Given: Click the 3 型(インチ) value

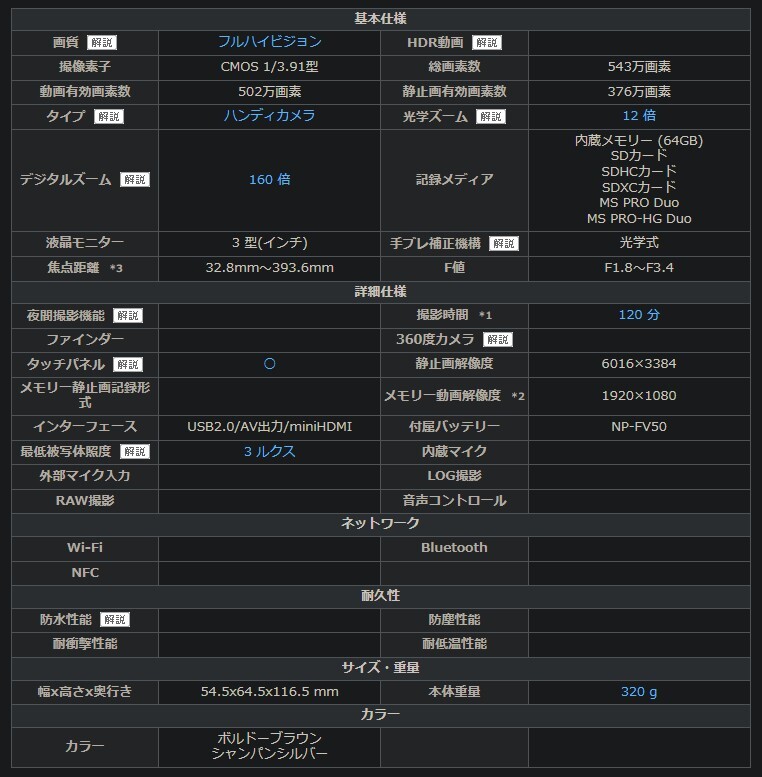Looking at the screenshot, I should tap(270, 243).
